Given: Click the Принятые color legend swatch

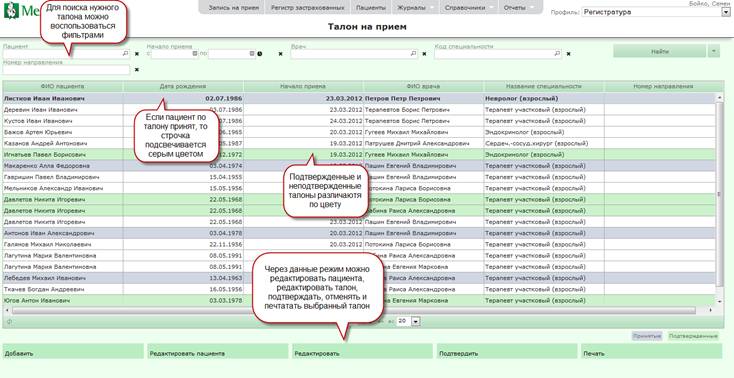Looking at the screenshot, I should pos(647,336).
